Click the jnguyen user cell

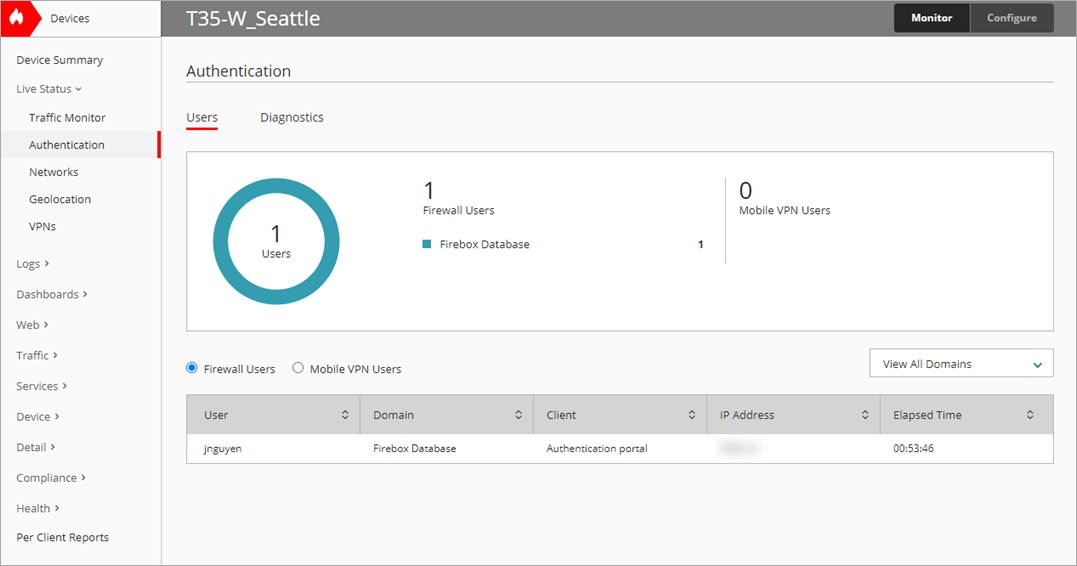click(223, 449)
